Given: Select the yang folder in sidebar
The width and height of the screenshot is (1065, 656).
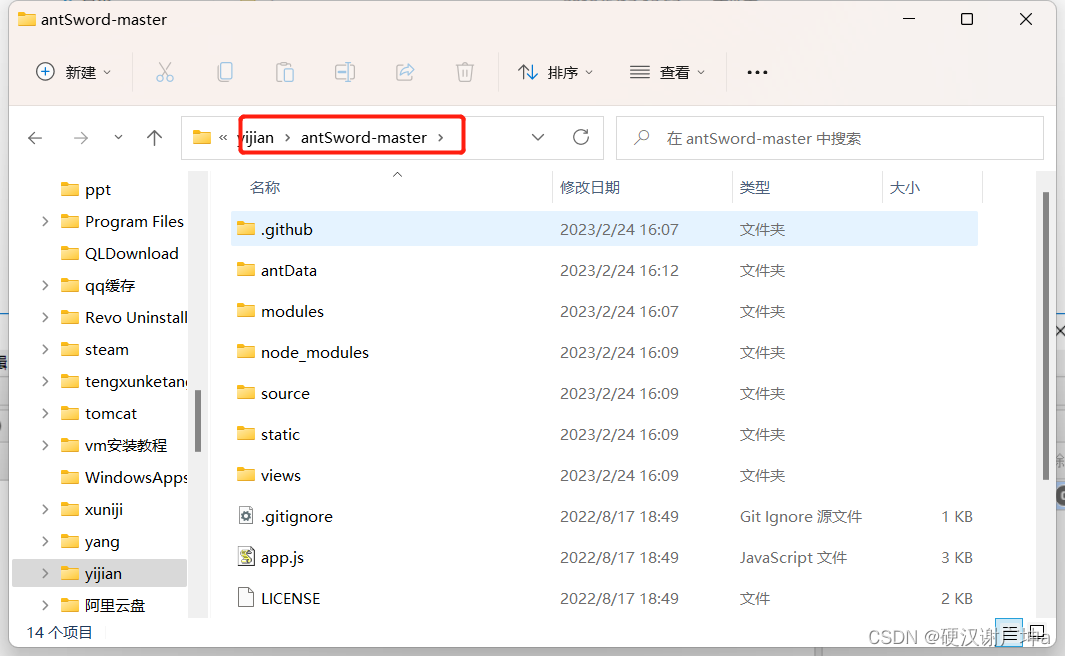Looking at the screenshot, I should click(x=90, y=541).
